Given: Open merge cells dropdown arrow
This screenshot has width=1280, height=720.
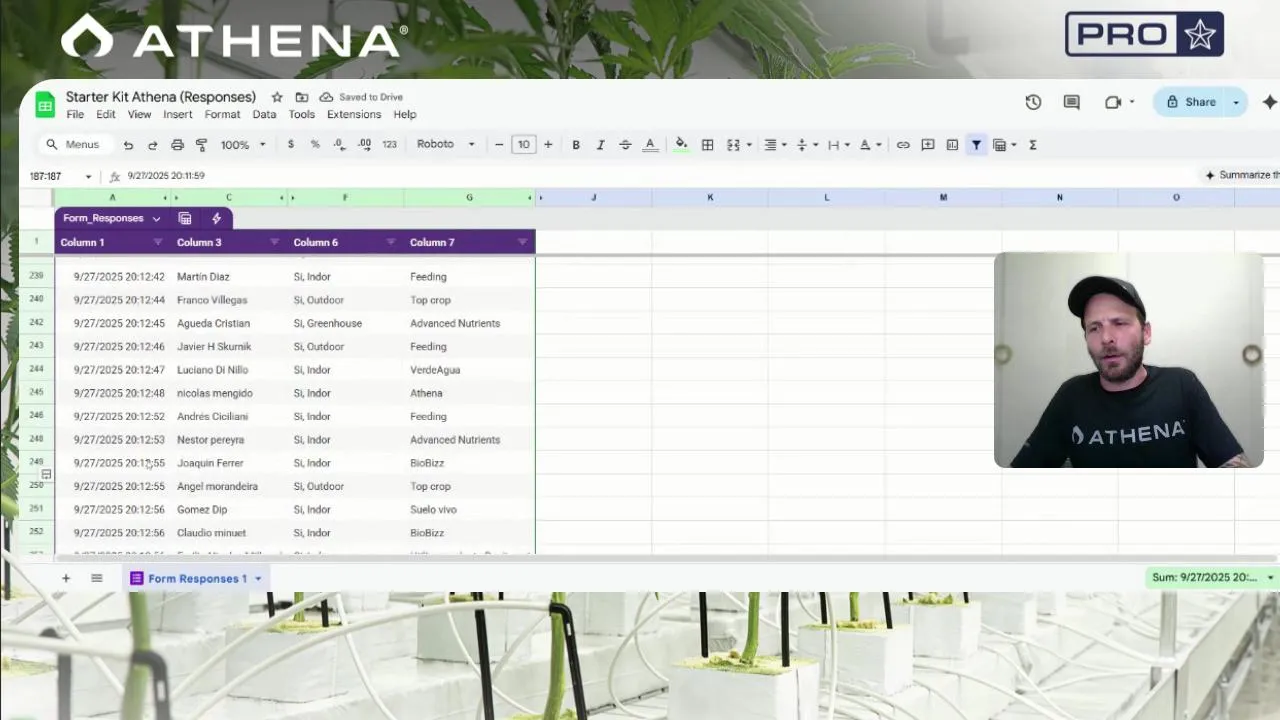Looking at the screenshot, I should tap(749, 145).
